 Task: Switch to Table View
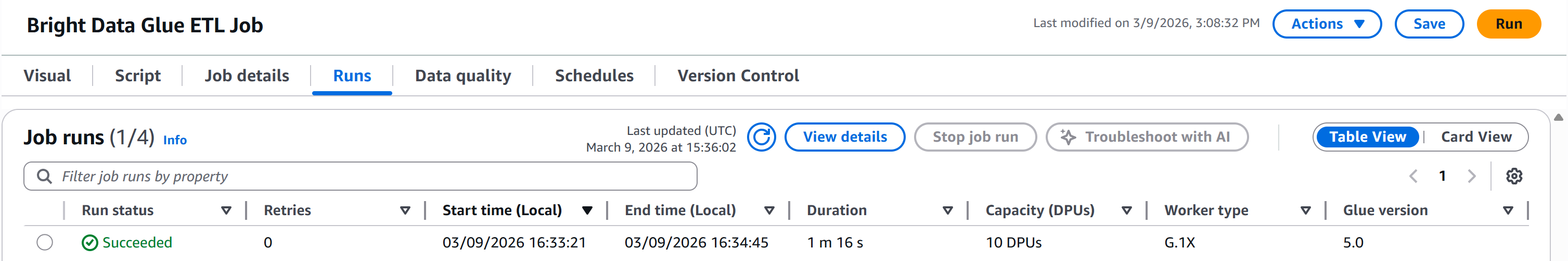click(x=1367, y=137)
